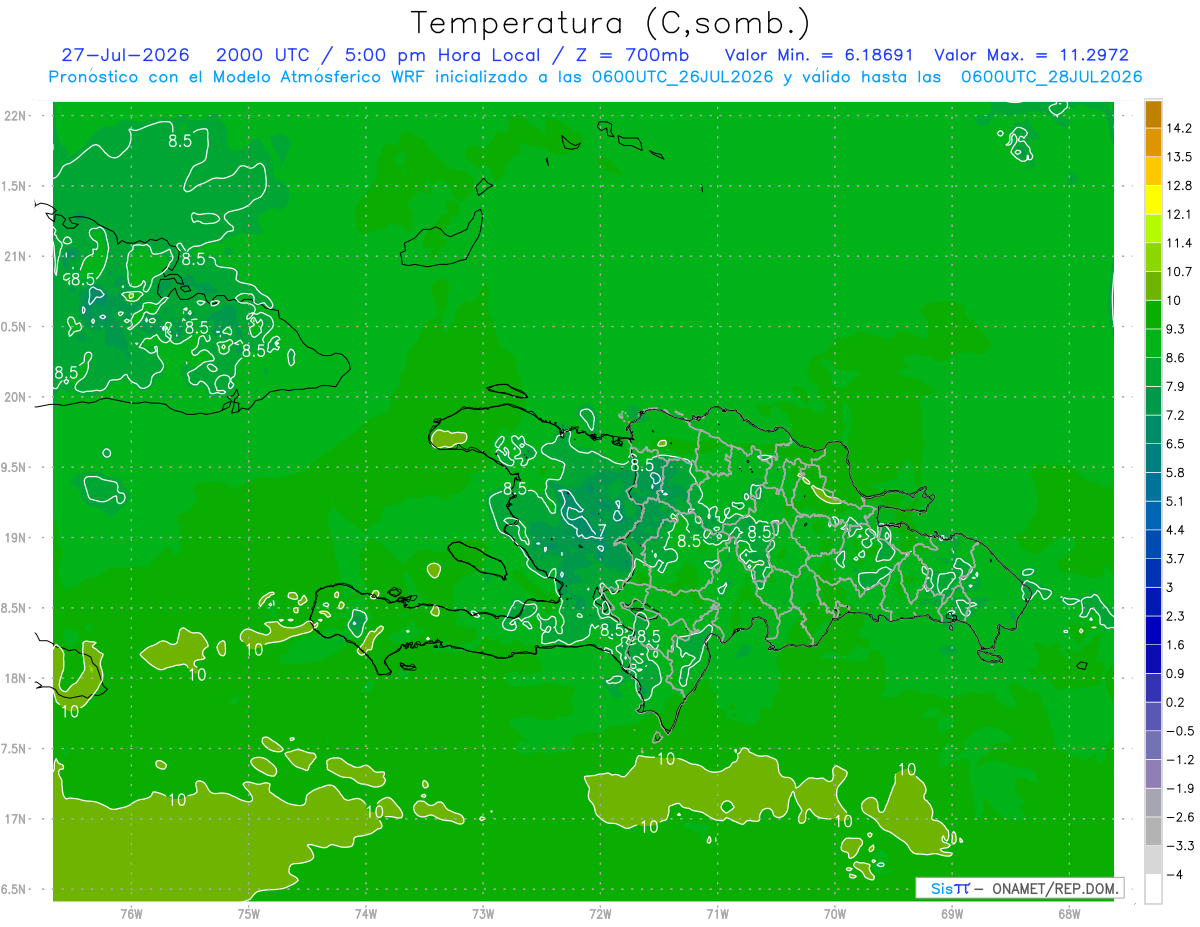Click the longitude axis label '70W'
This screenshot has width=1200, height=927.
(835, 913)
